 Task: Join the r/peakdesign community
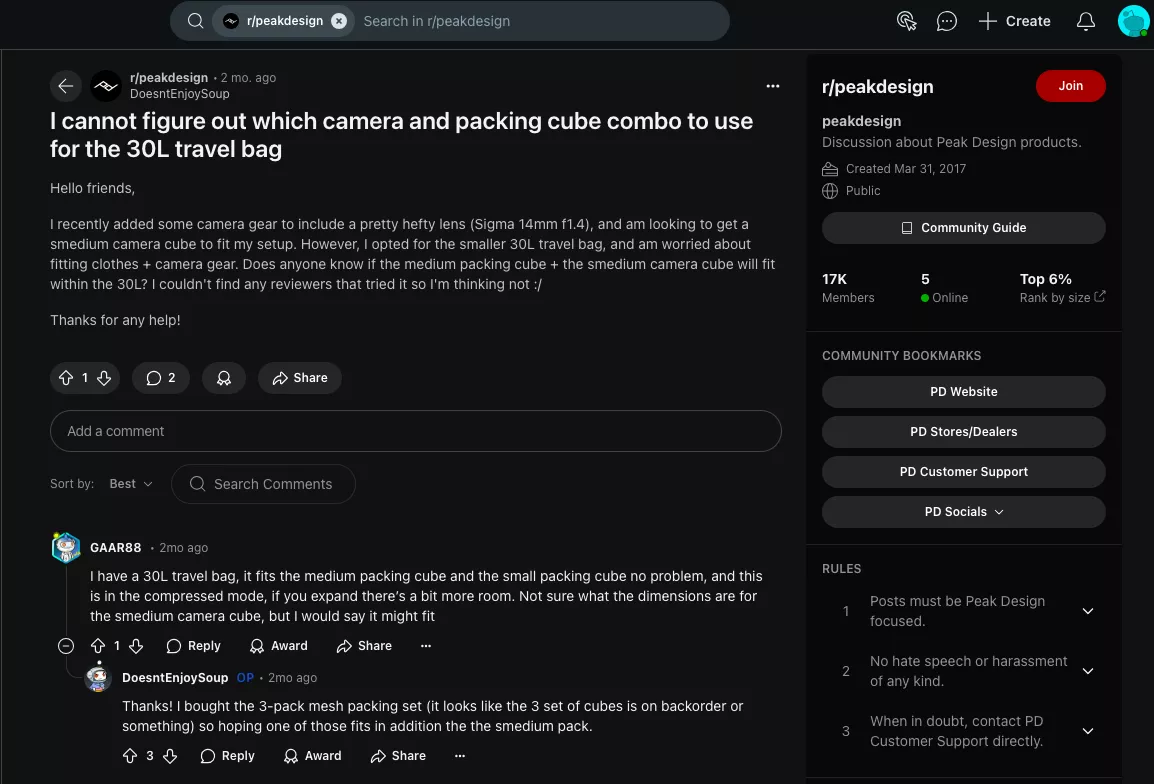pyautogui.click(x=1070, y=86)
